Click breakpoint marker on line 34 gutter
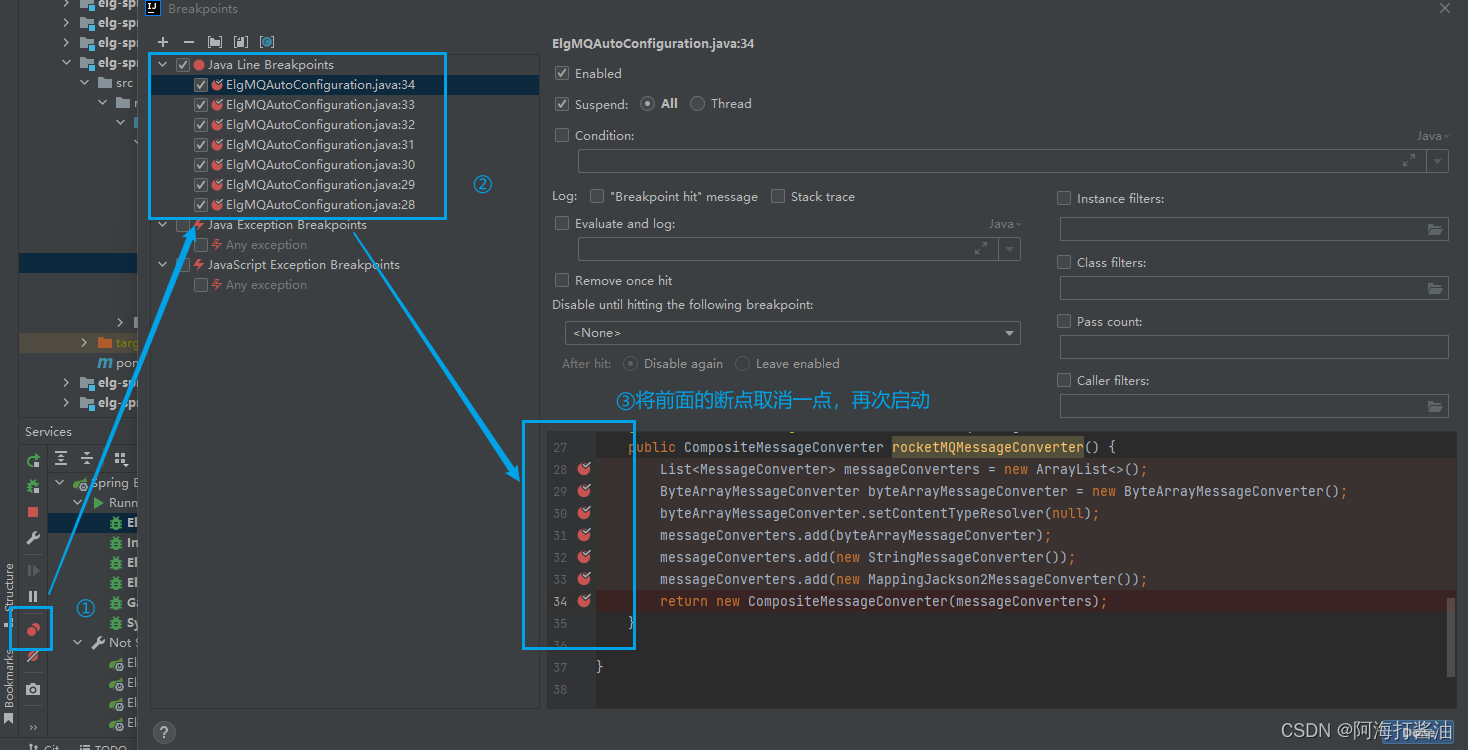The width and height of the screenshot is (1468, 750). tap(584, 600)
